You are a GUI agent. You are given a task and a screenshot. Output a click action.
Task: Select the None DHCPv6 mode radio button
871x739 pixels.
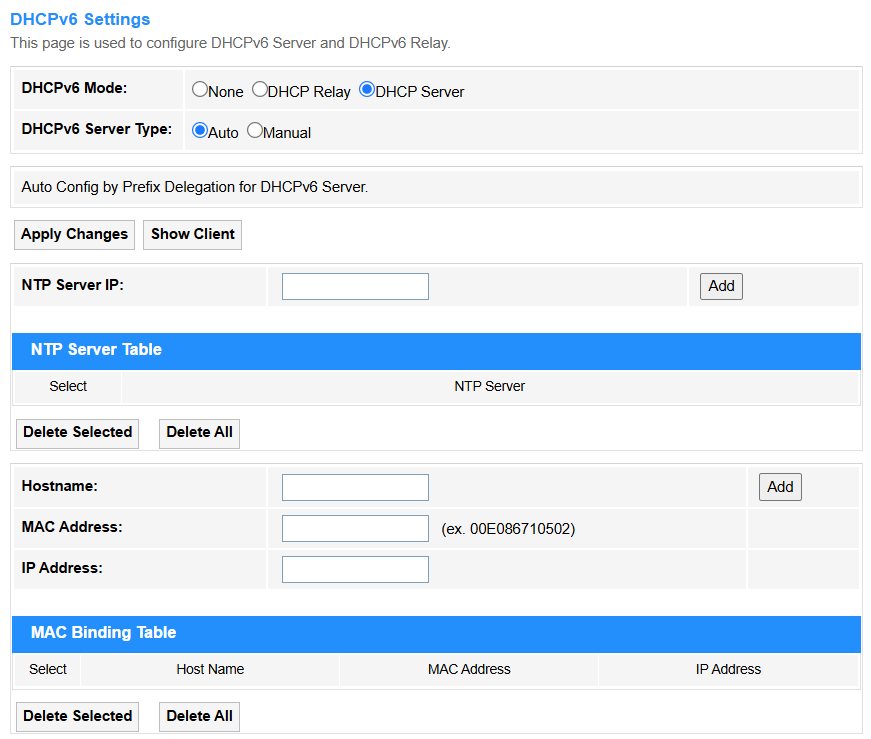click(x=199, y=89)
